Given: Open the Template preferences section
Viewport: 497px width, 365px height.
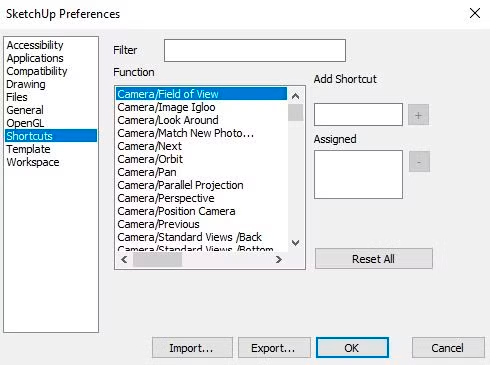Looking at the screenshot, I should 28,149.
